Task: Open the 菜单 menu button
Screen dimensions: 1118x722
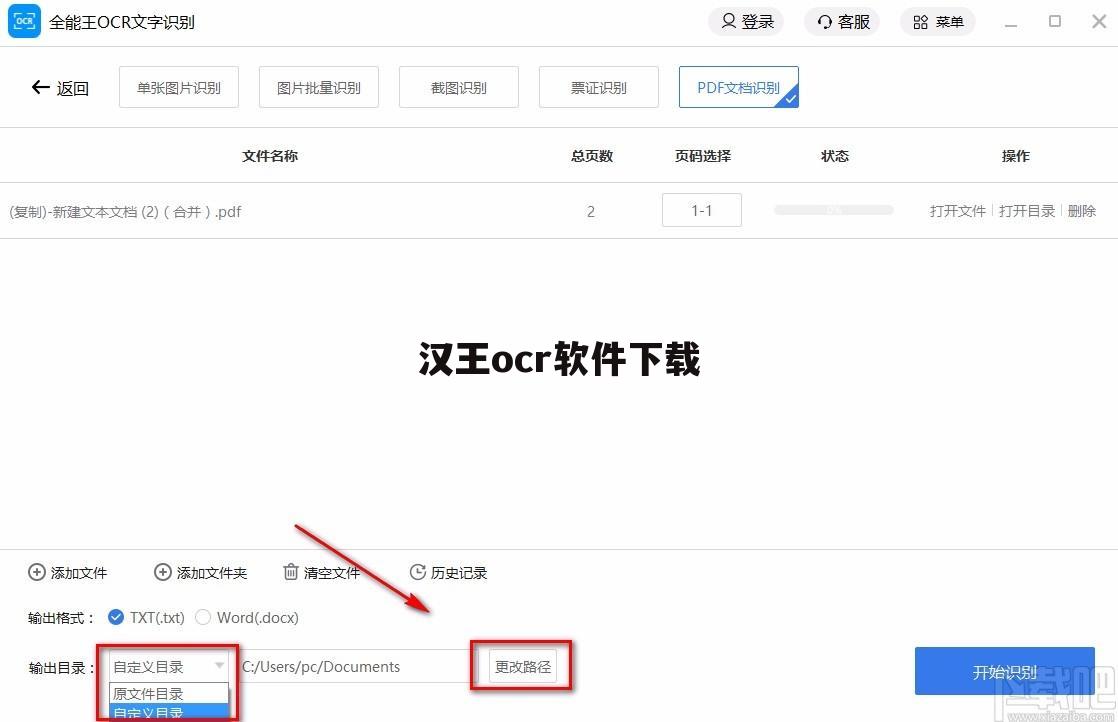Action: (x=938, y=22)
